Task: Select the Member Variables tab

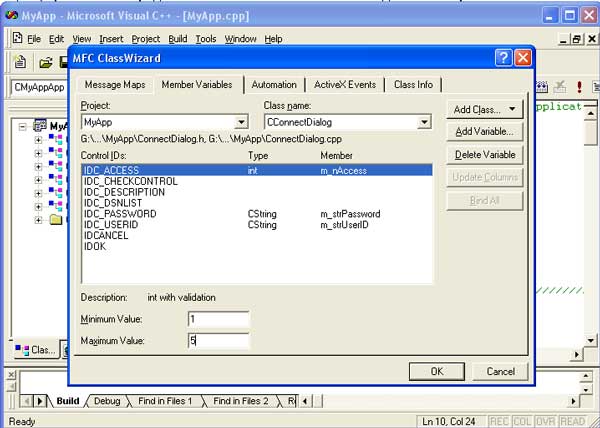Action: pyautogui.click(x=197, y=85)
